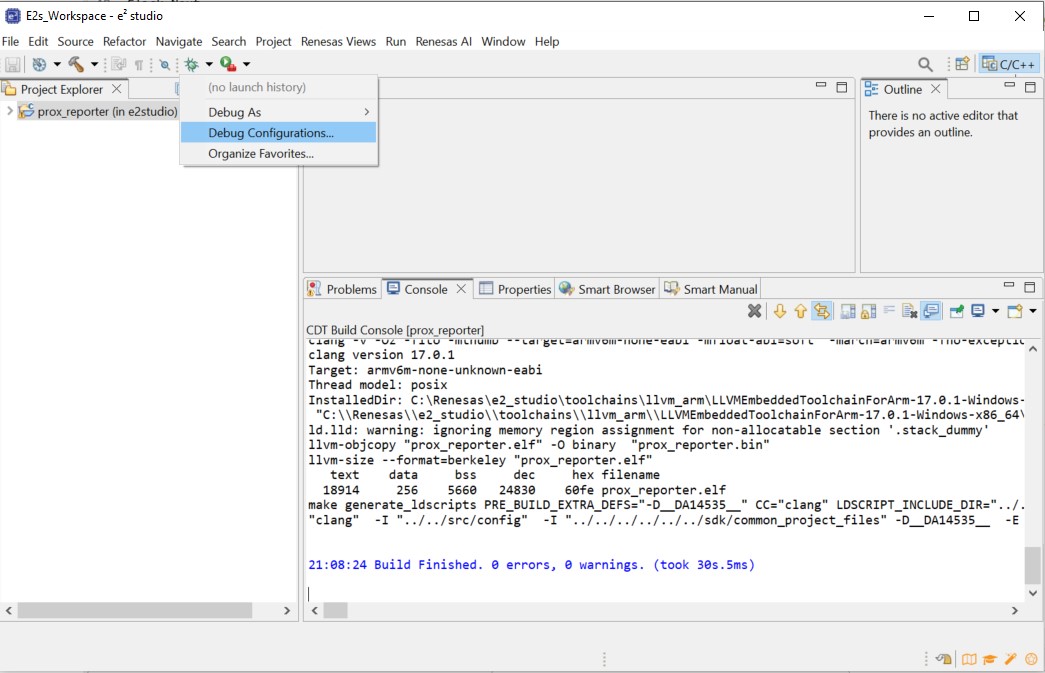Screen dimensions: 1045x673
Task: Click the Clear Console icon
Action: [910, 311]
